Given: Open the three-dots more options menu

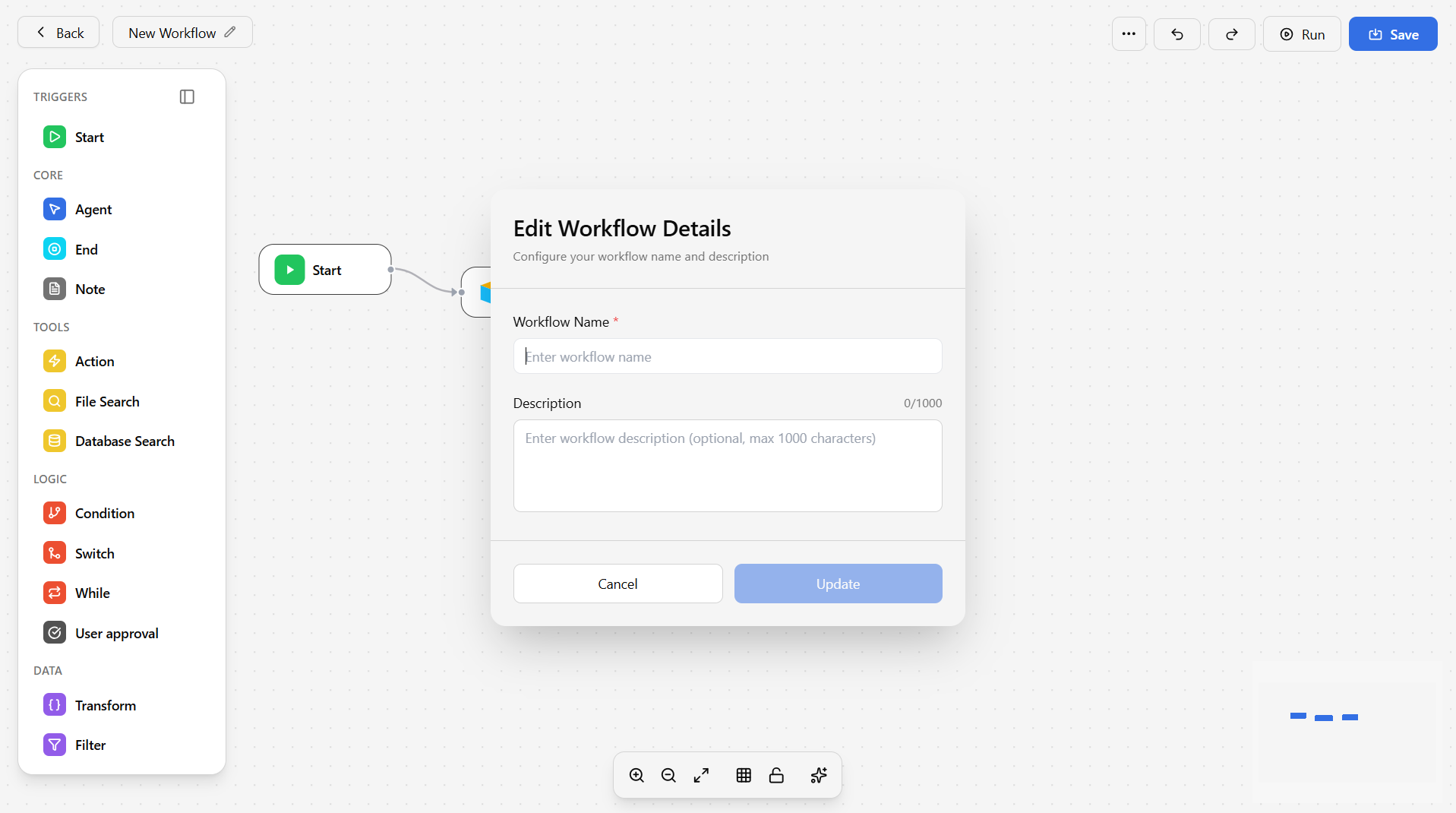Looking at the screenshot, I should pos(1129,34).
